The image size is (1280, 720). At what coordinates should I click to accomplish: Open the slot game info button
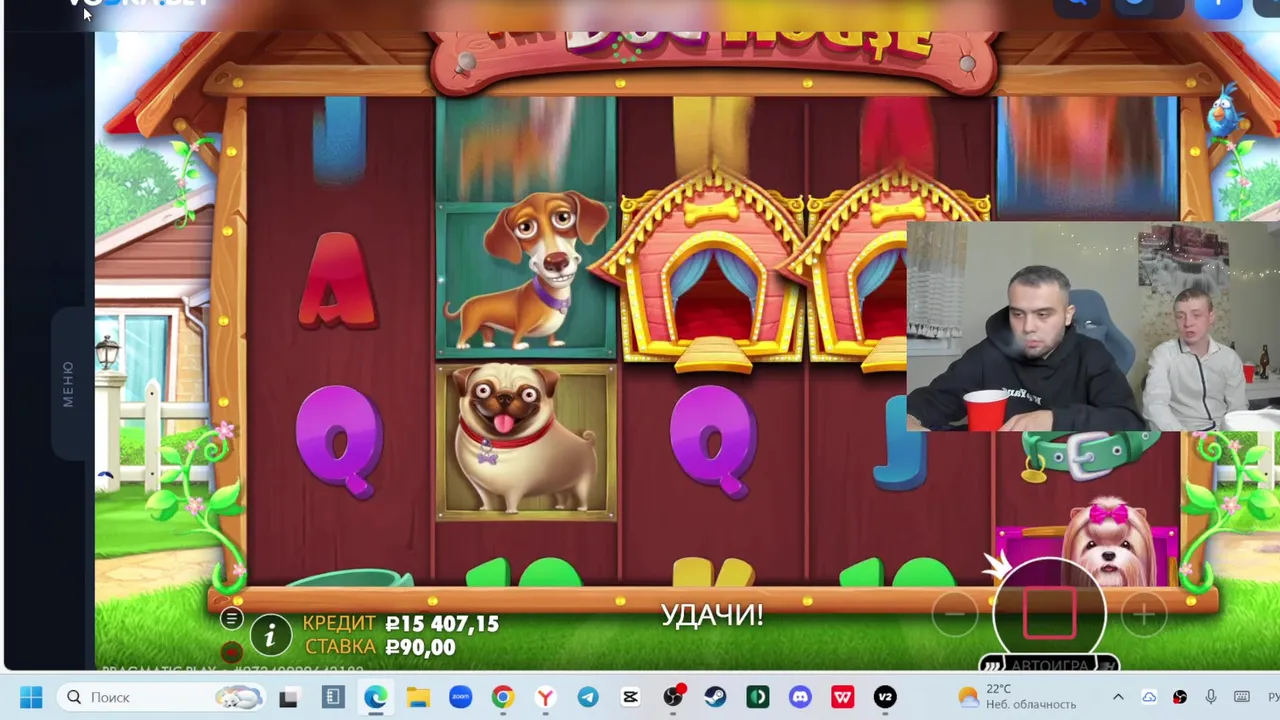pos(270,634)
